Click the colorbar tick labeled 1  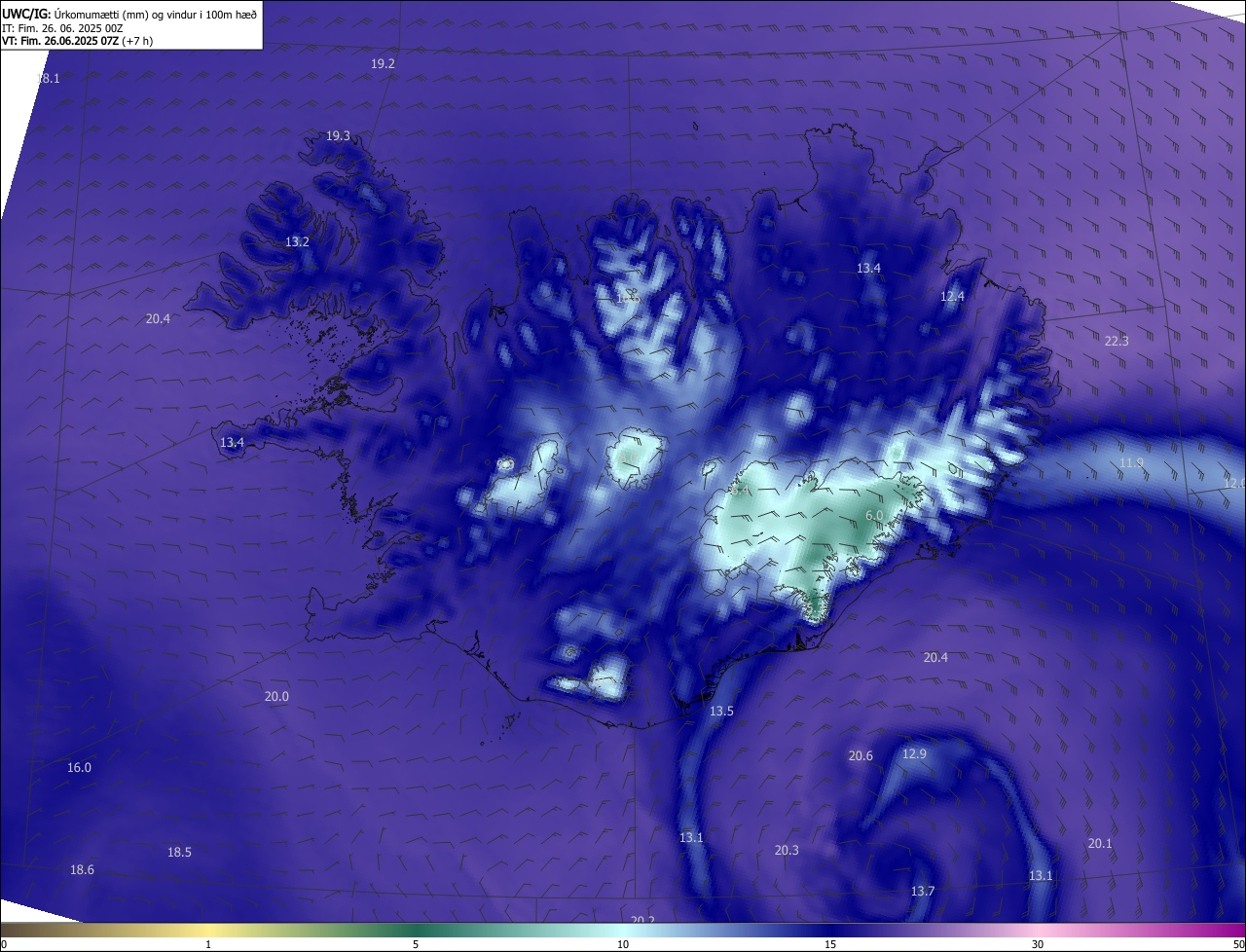(x=208, y=945)
